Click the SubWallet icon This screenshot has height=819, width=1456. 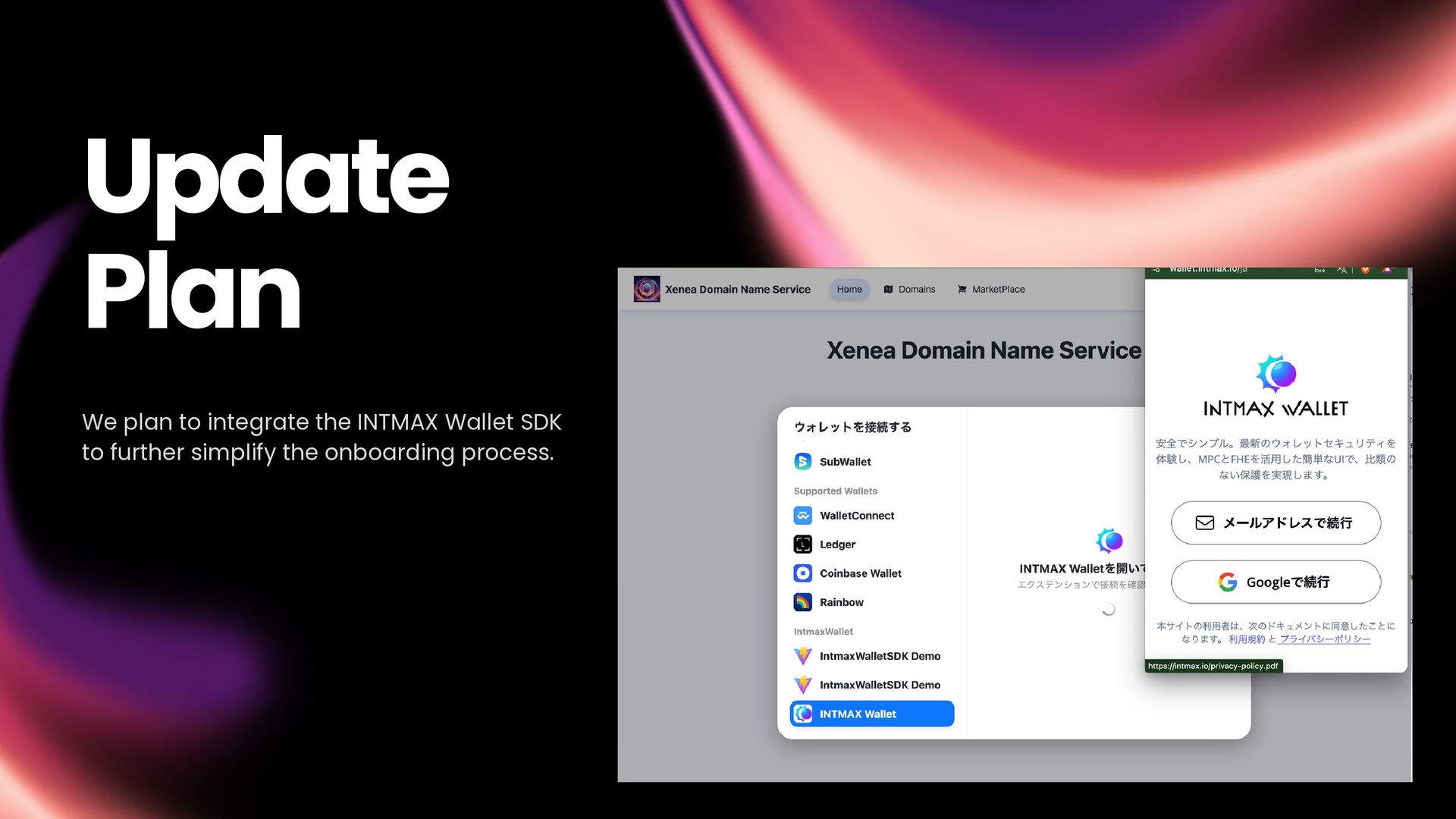tap(802, 461)
